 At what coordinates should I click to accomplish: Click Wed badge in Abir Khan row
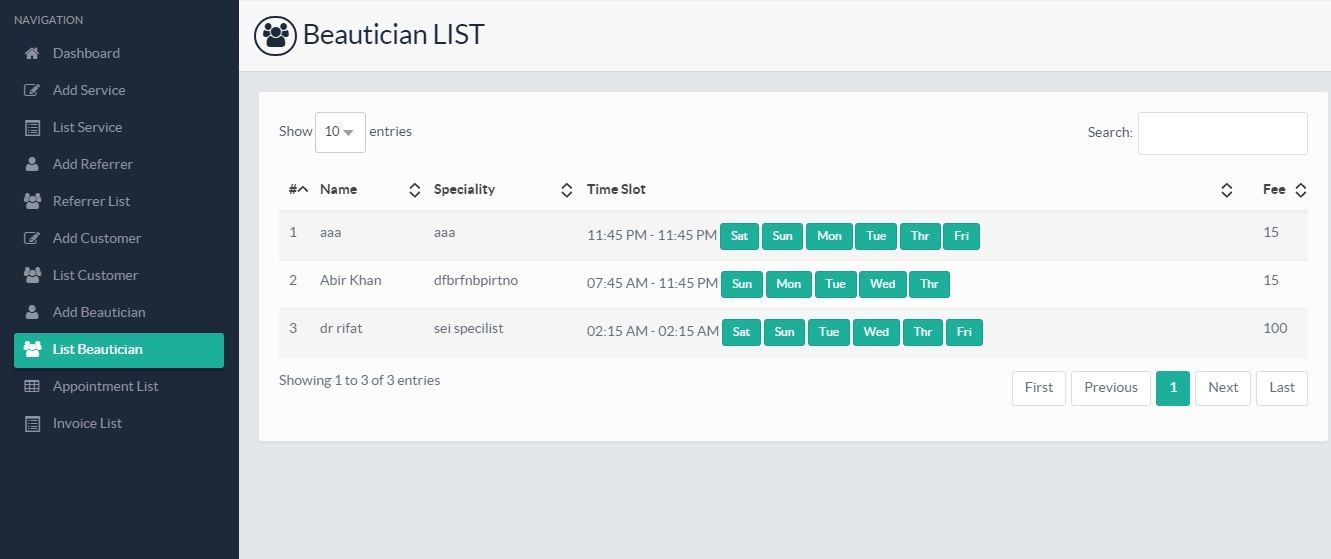click(882, 284)
